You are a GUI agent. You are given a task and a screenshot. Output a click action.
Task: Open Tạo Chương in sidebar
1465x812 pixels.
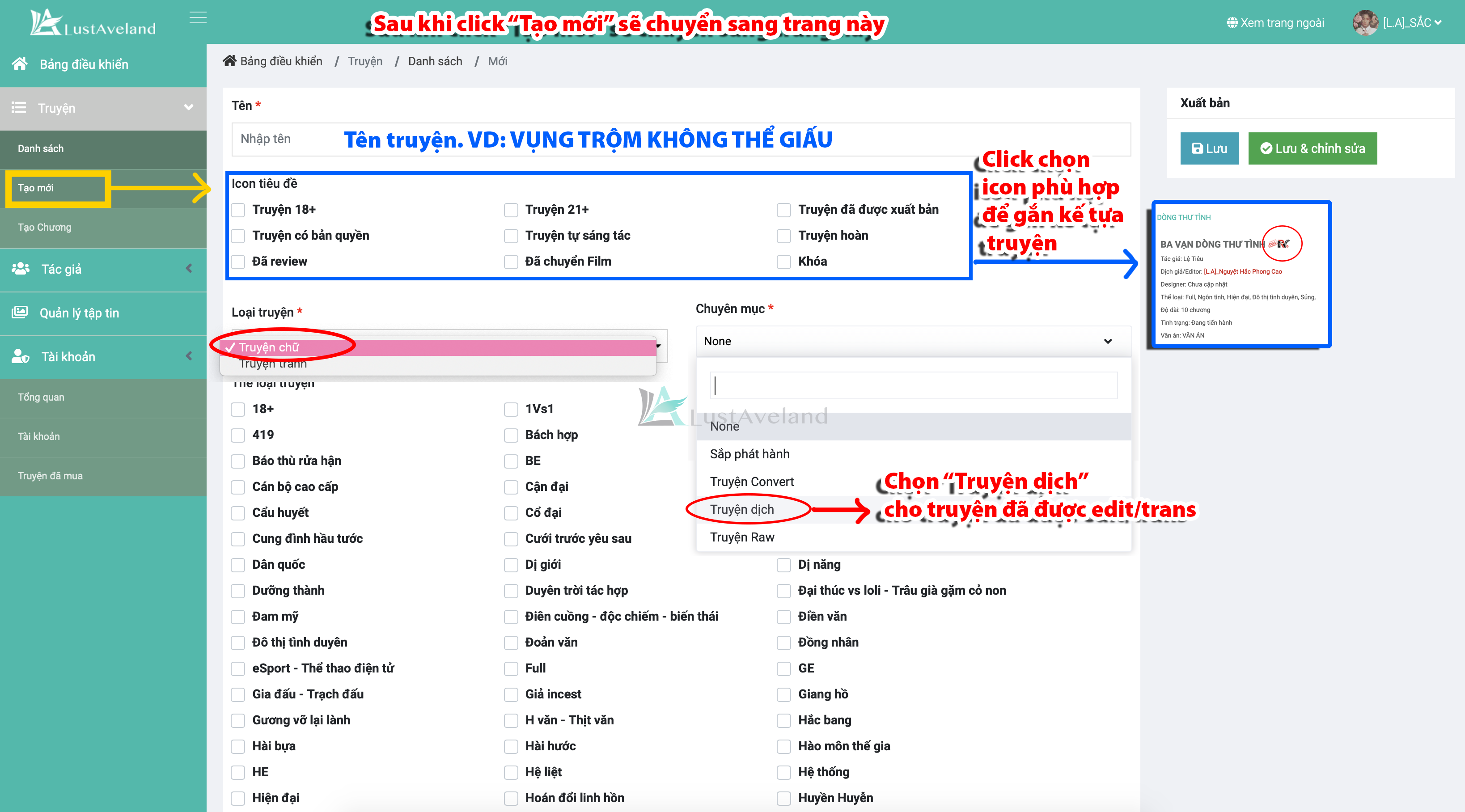tap(103, 227)
